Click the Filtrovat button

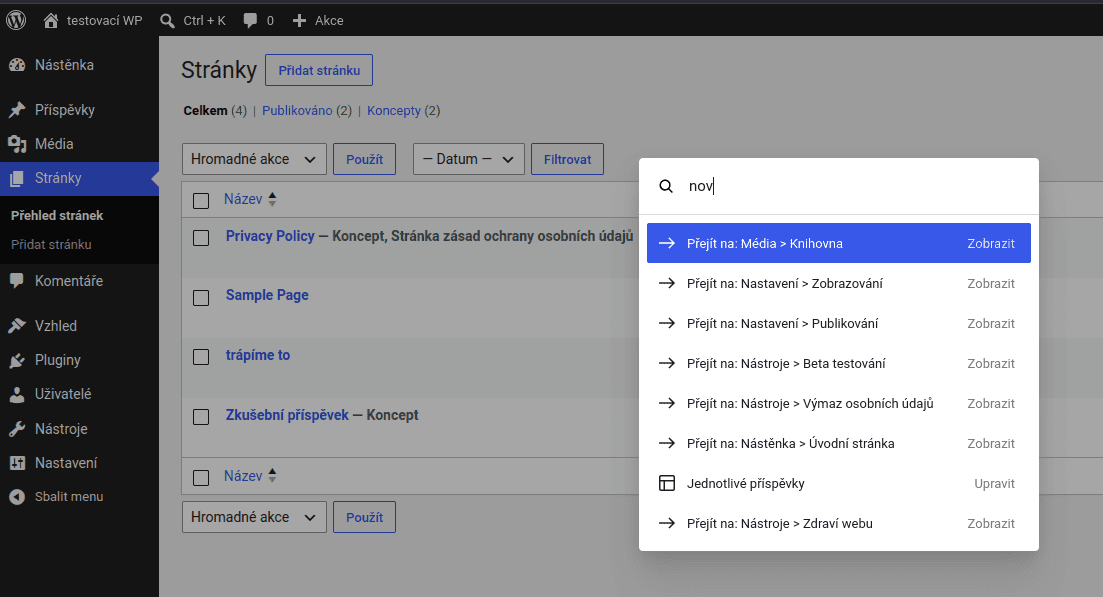[x=567, y=159]
